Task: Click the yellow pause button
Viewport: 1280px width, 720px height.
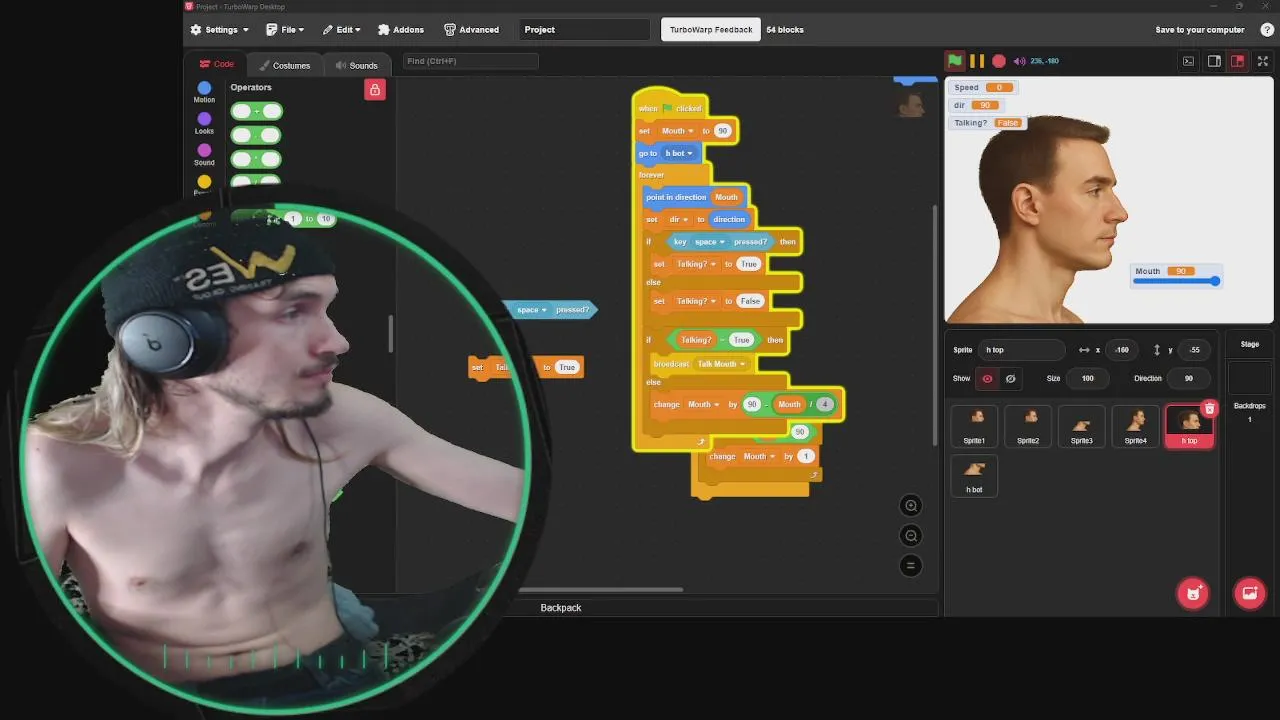Action: click(x=977, y=61)
